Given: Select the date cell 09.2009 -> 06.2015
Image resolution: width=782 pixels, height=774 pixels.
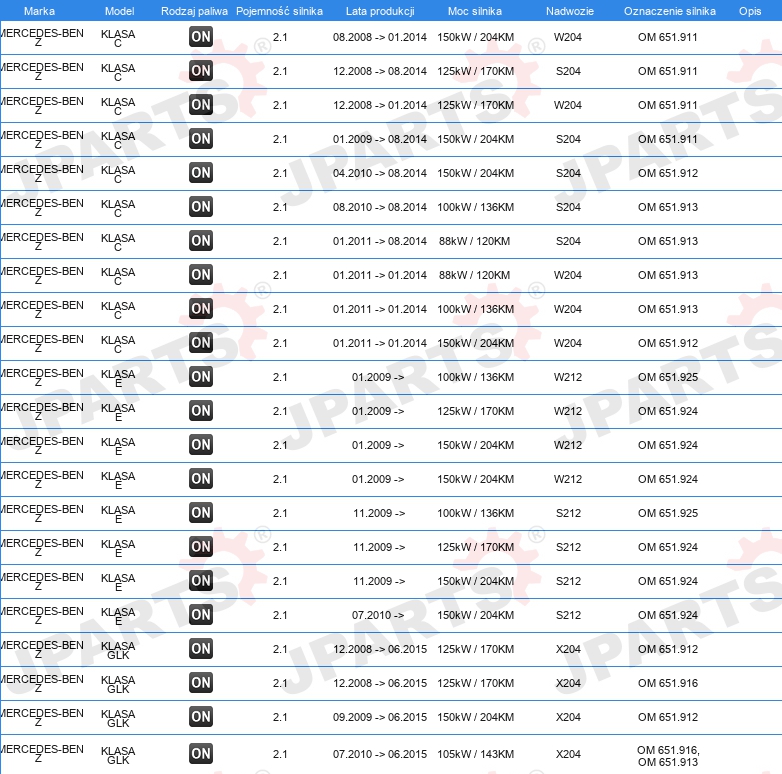Looking at the screenshot, I should coord(380,717).
